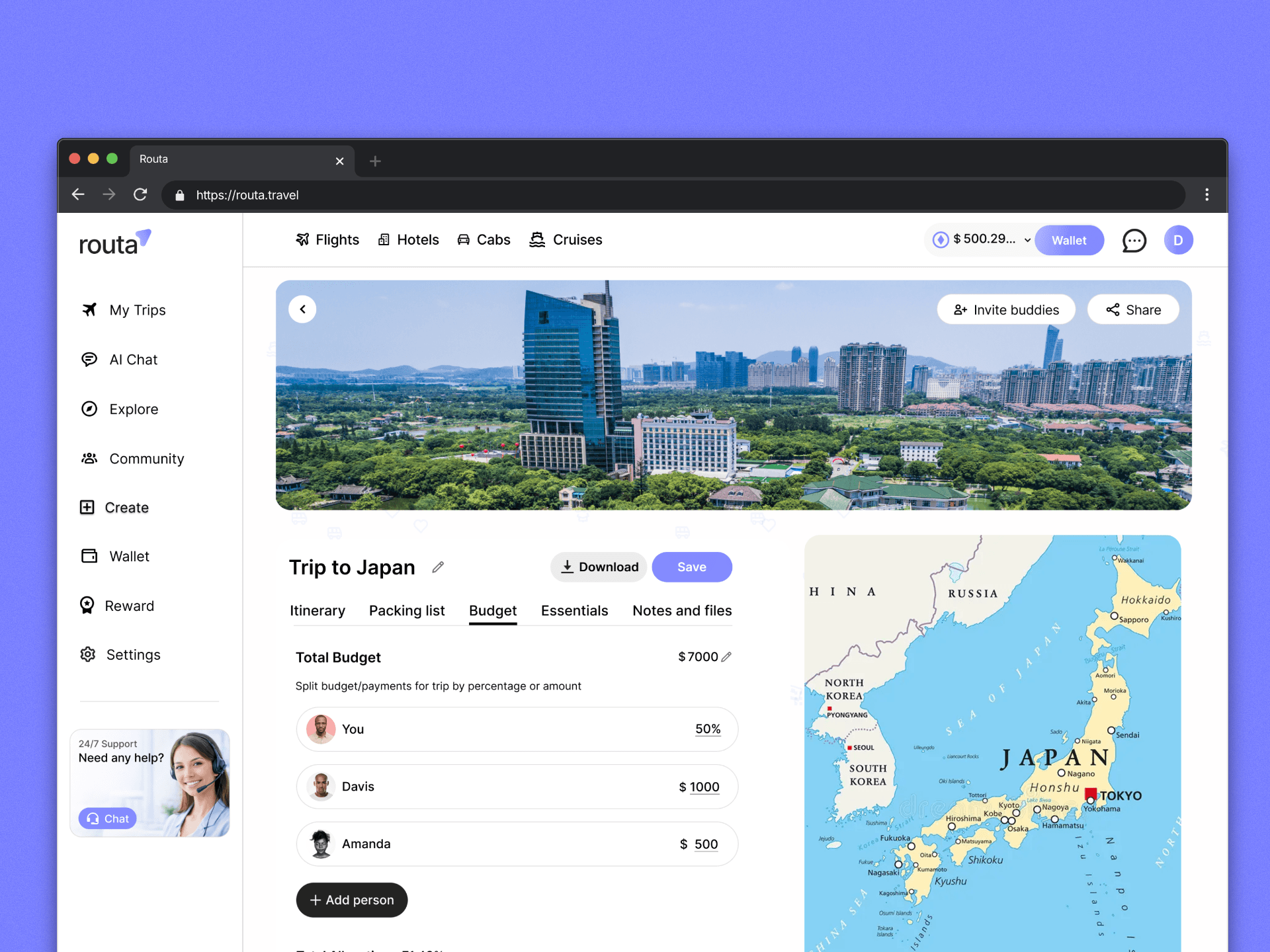Download the trip plan
1270x952 pixels.
point(599,567)
